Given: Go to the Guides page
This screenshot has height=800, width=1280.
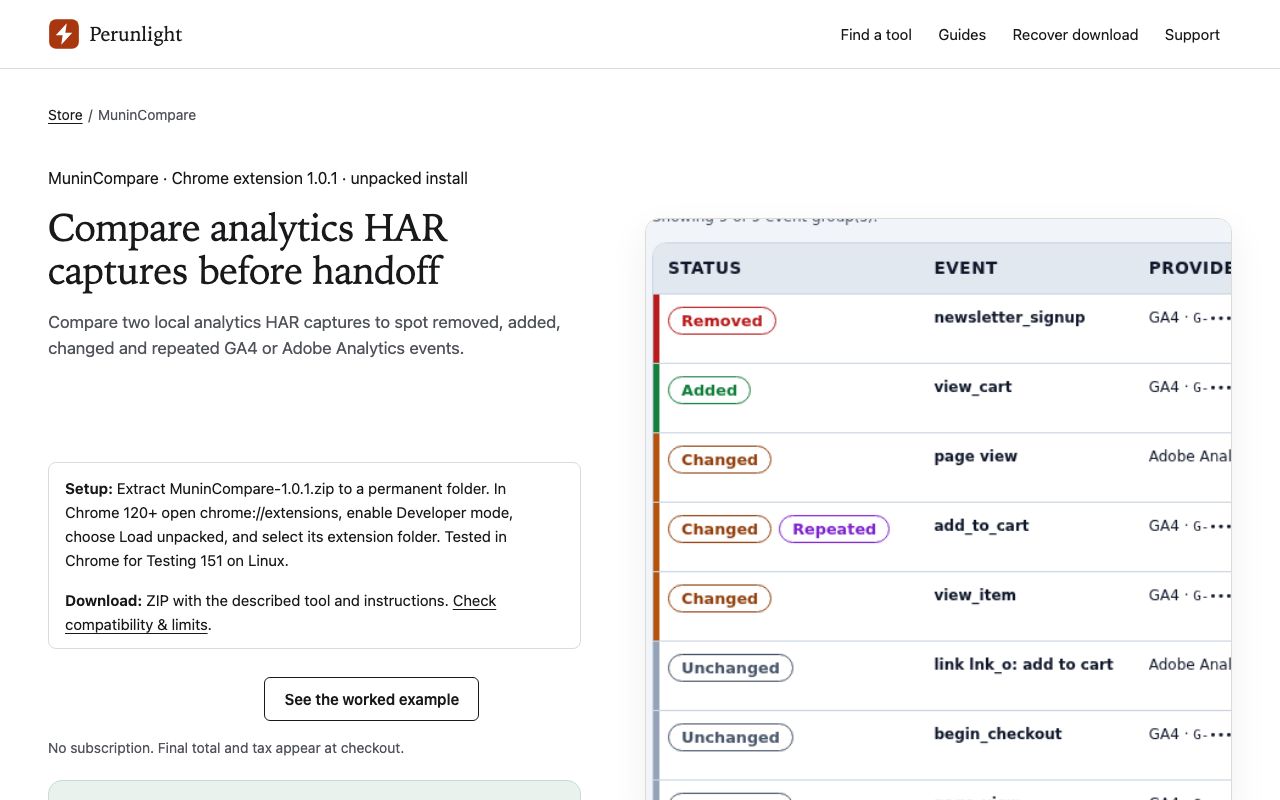Looking at the screenshot, I should 962,34.
